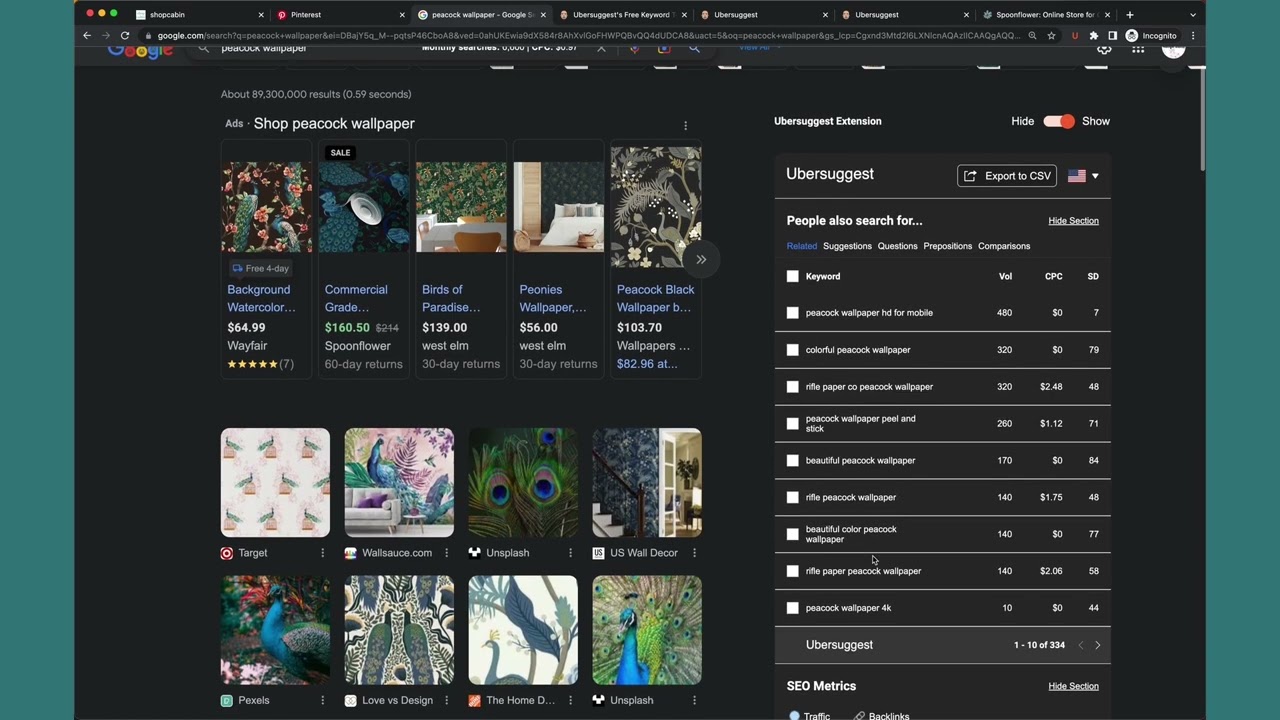Screen dimensions: 1280x720
Task: Open the Chrome three-dot menu
Action: pos(1193,36)
